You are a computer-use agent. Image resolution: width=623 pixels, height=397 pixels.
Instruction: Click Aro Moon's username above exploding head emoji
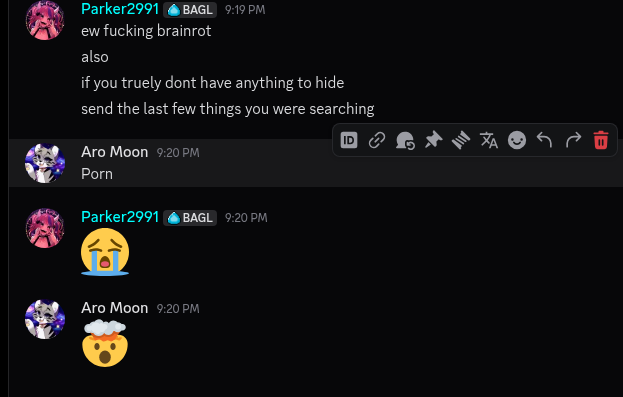(114, 308)
